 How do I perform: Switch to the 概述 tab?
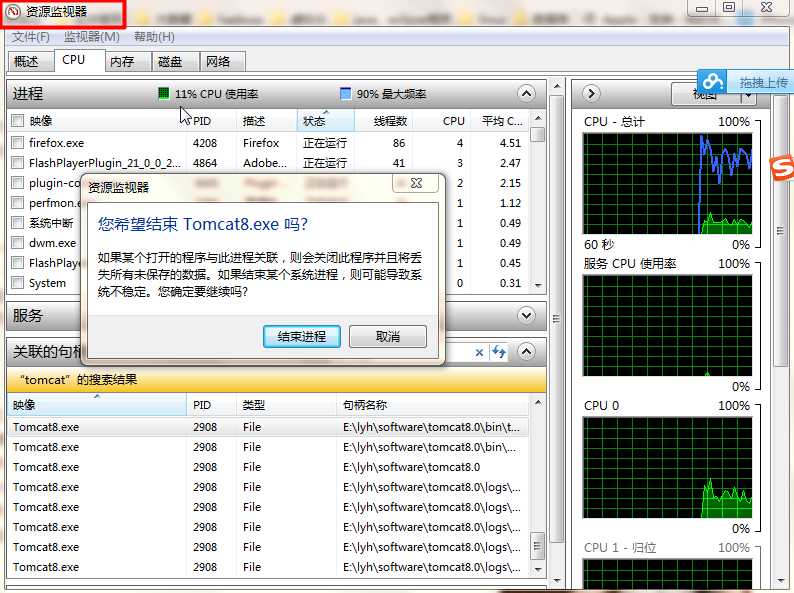[30, 61]
